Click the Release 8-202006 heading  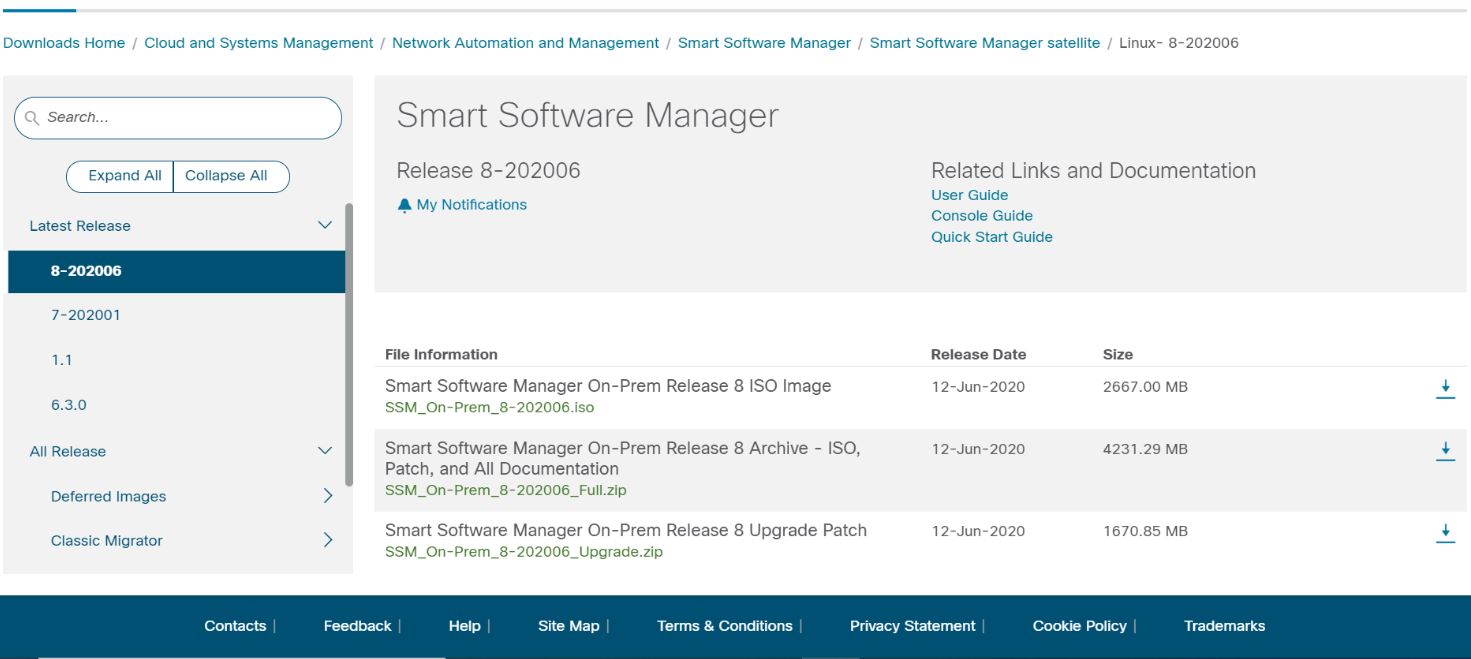[x=488, y=170]
